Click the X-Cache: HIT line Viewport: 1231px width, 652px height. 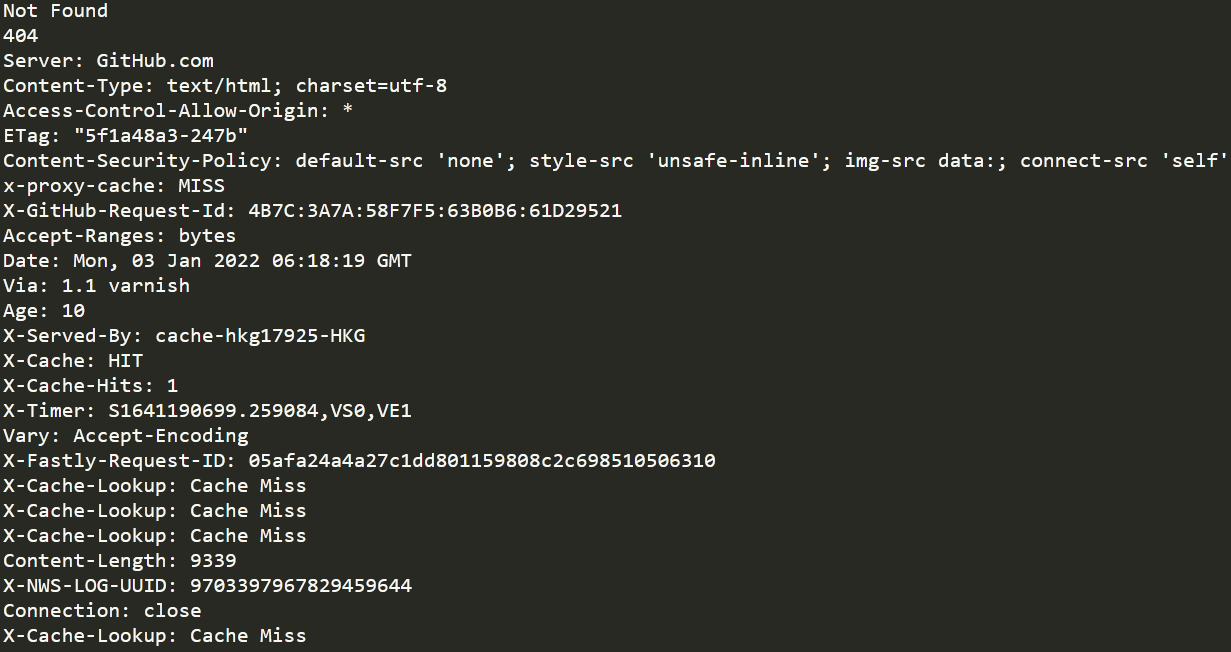pyautogui.click(x=73, y=361)
